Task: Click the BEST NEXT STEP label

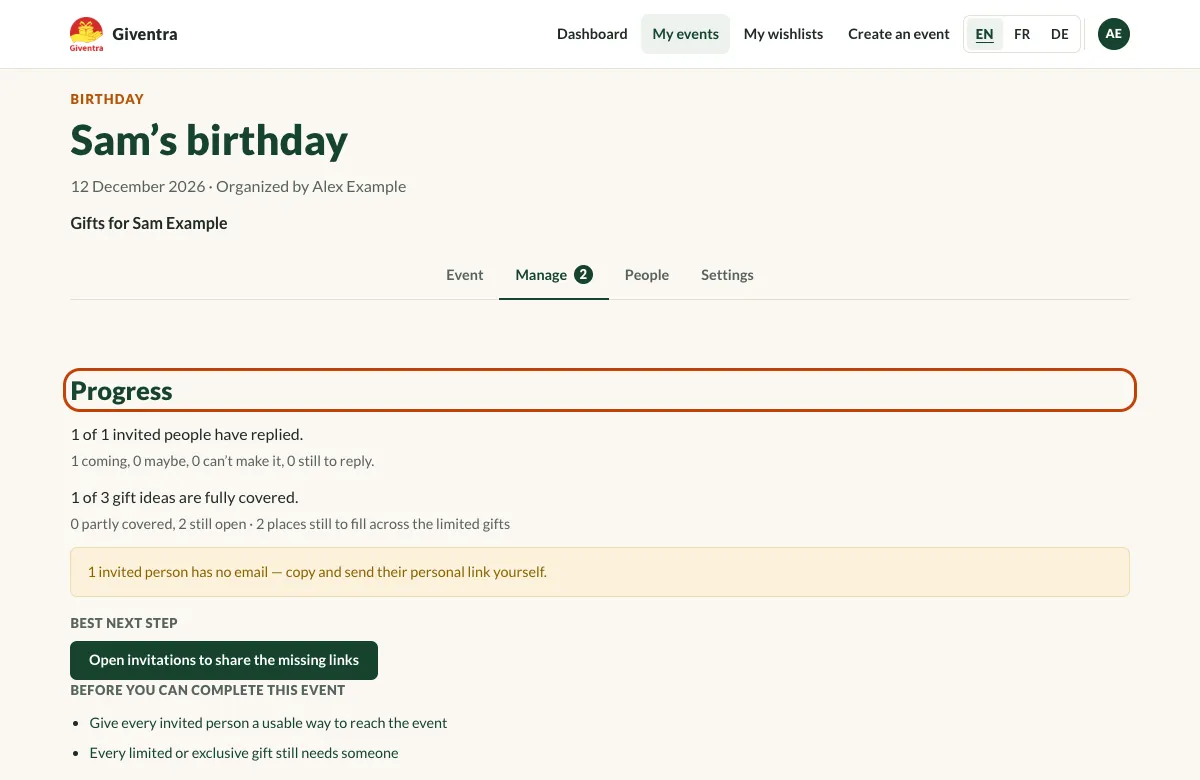Action: coord(124,623)
